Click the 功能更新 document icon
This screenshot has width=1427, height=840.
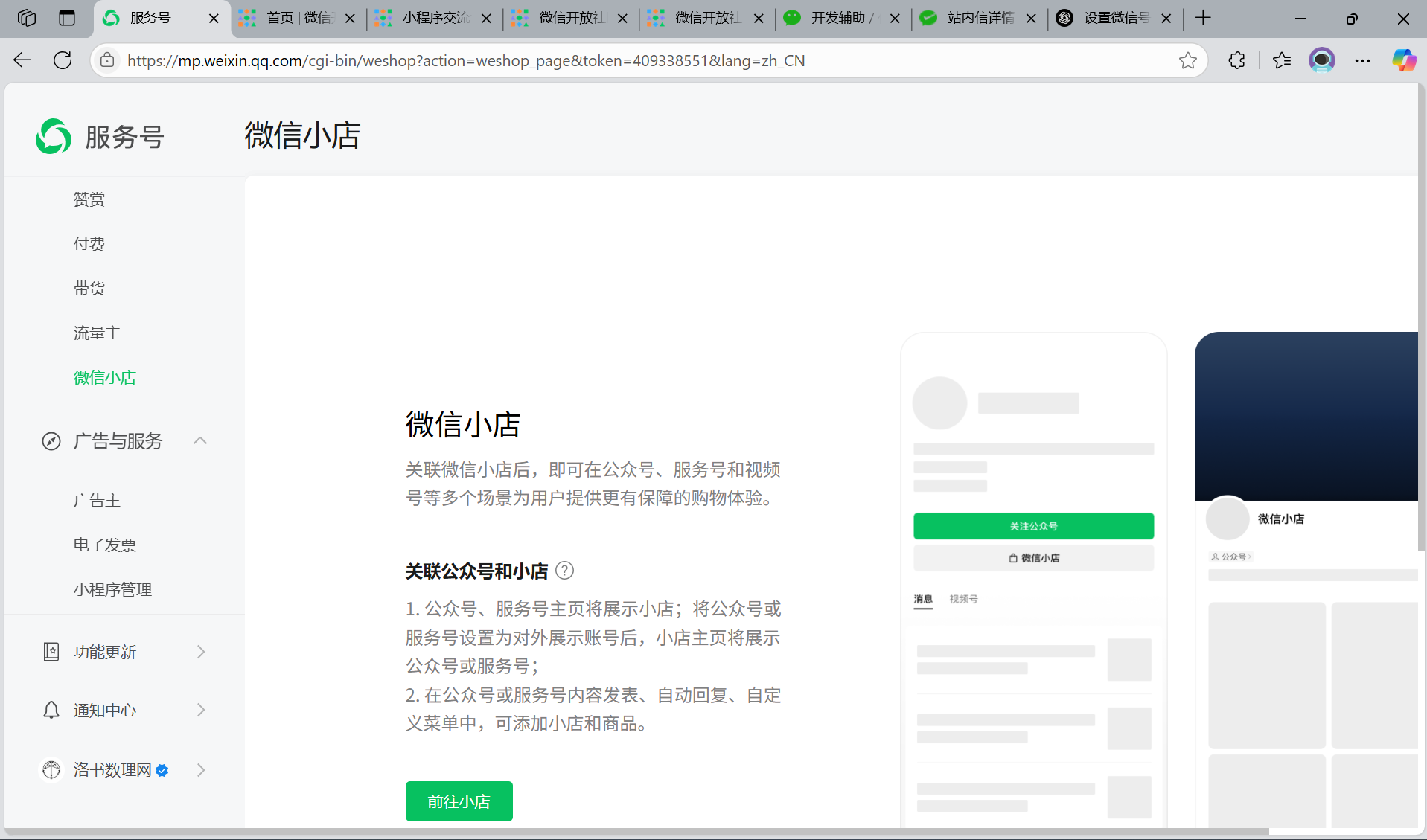51,652
